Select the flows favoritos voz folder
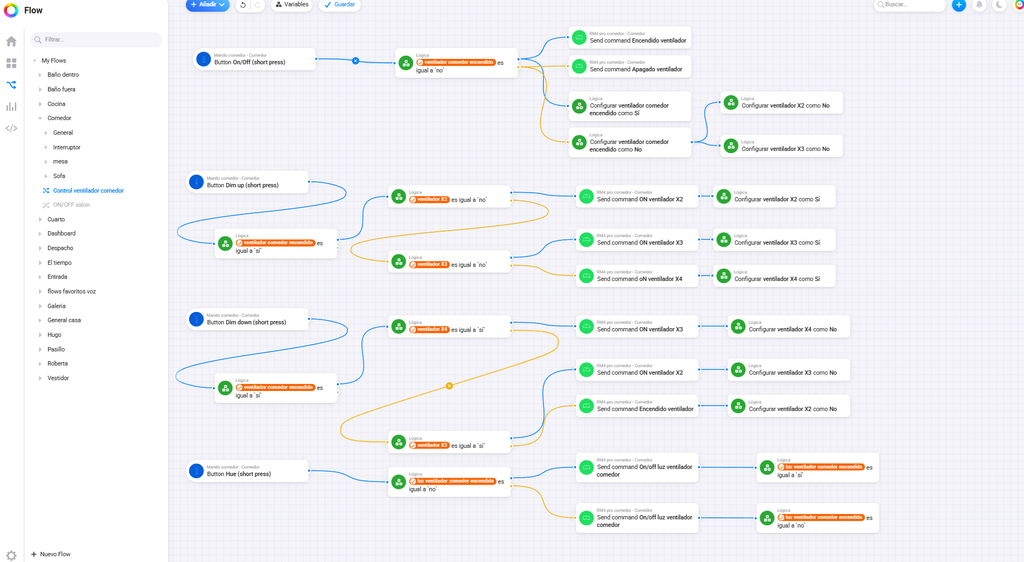 point(71,292)
